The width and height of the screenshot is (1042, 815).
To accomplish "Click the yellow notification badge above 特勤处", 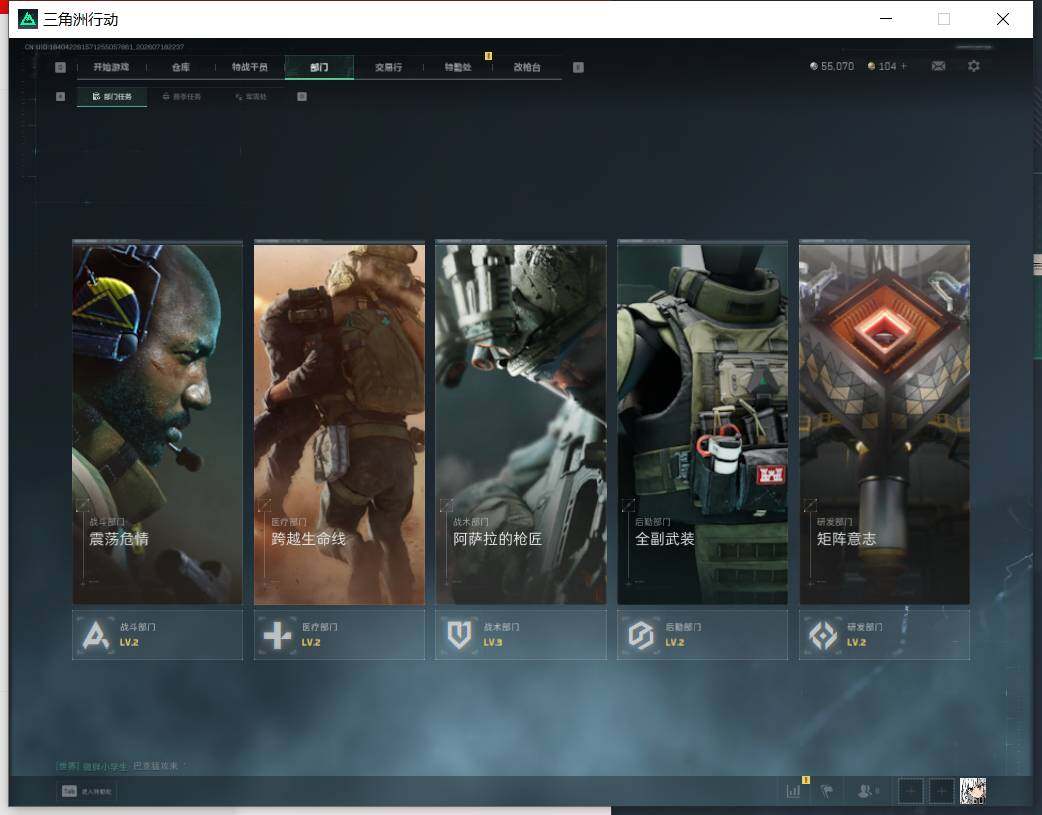I will (x=488, y=56).
